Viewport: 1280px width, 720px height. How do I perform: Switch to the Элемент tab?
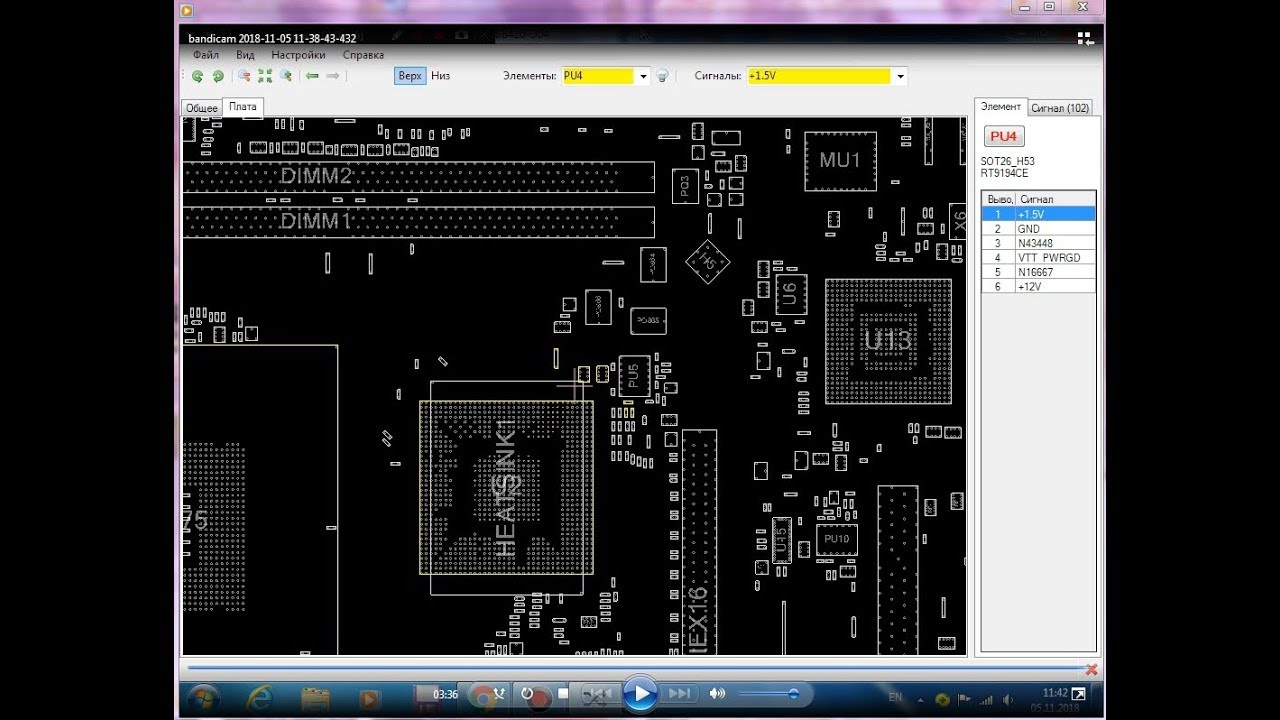(x=1001, y=107)
